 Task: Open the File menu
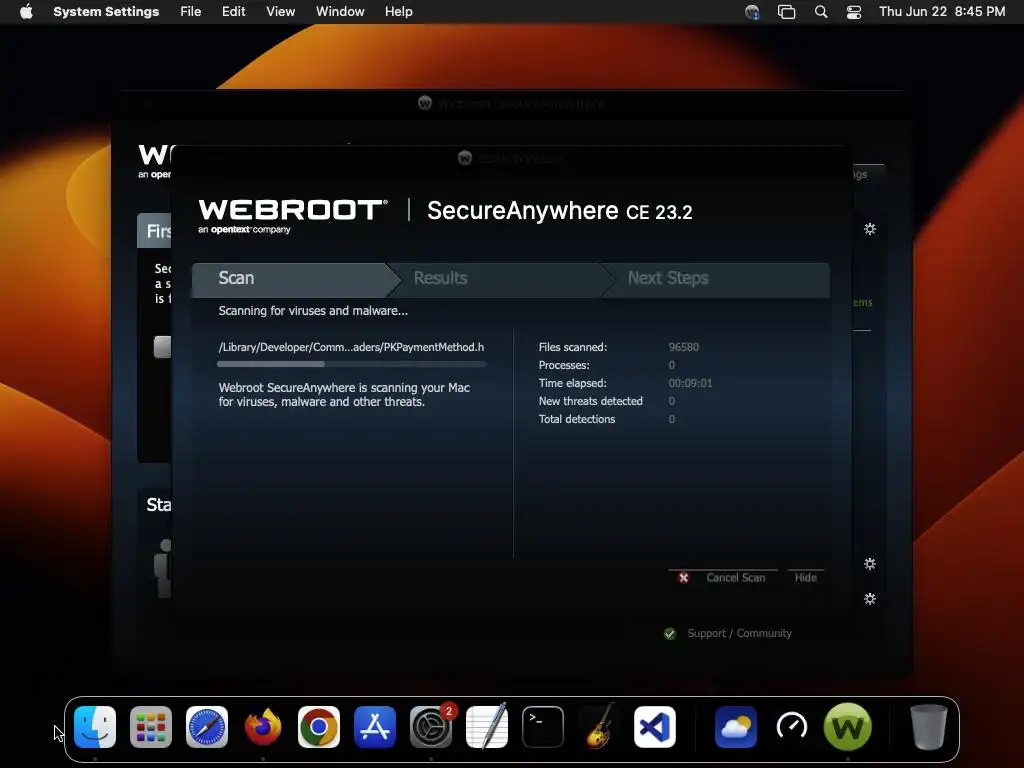191,12
